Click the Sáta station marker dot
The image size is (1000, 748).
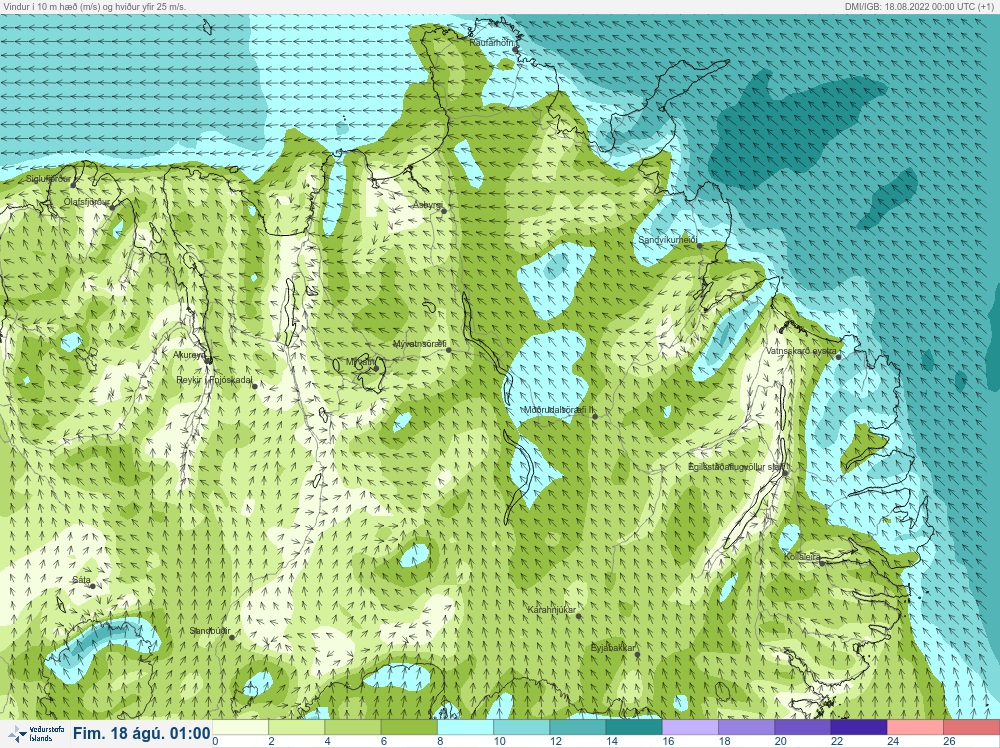[x=92, y=586]
